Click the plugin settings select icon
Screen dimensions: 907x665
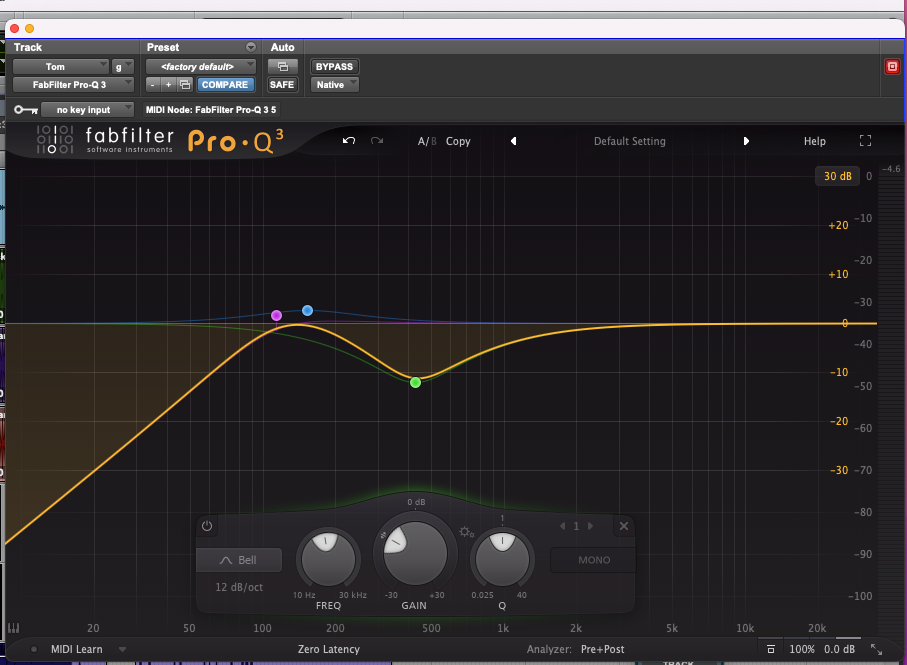(x=185, y=84)
